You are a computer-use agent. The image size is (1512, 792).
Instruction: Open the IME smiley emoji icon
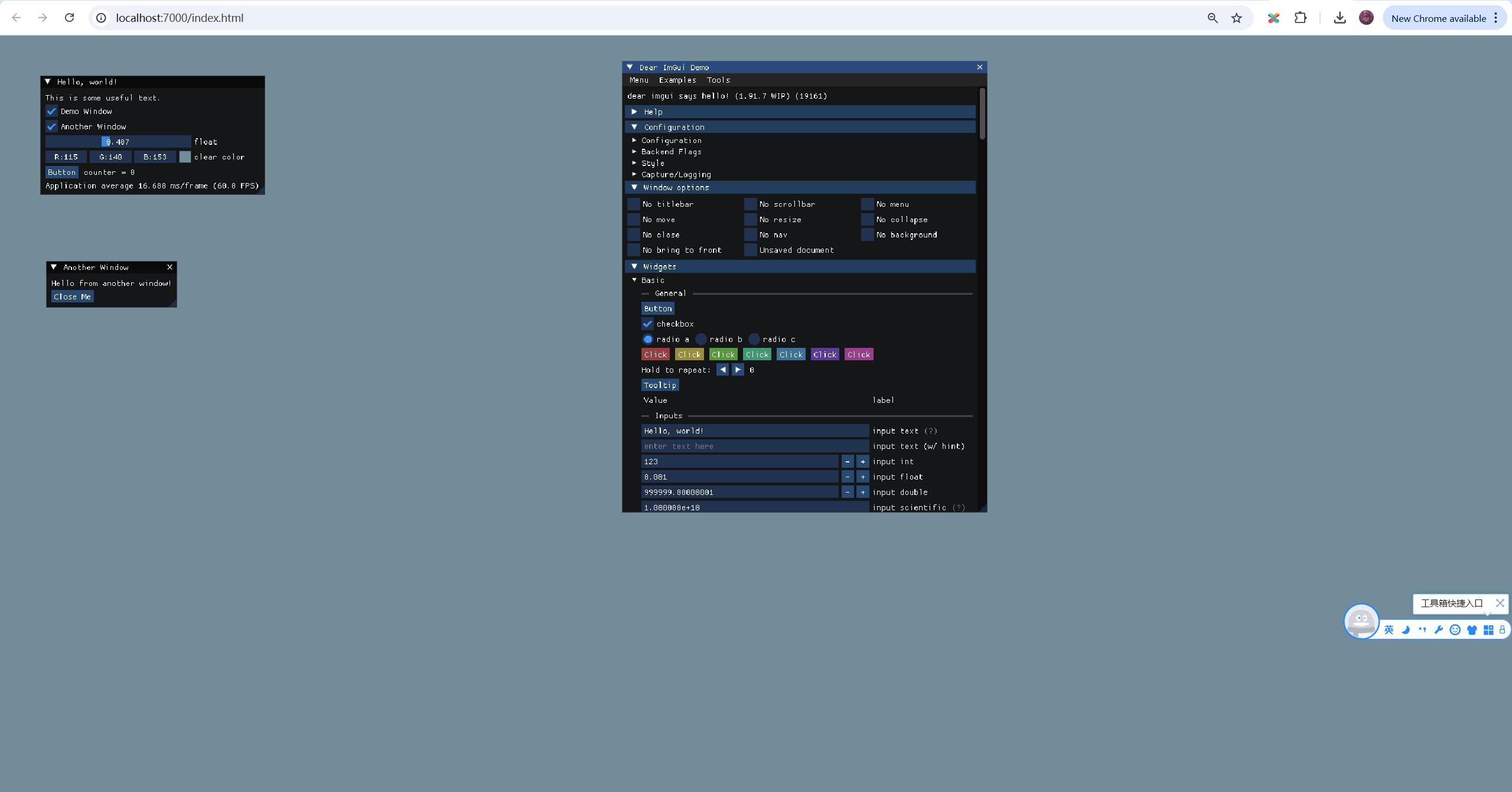pos(1455,630)
